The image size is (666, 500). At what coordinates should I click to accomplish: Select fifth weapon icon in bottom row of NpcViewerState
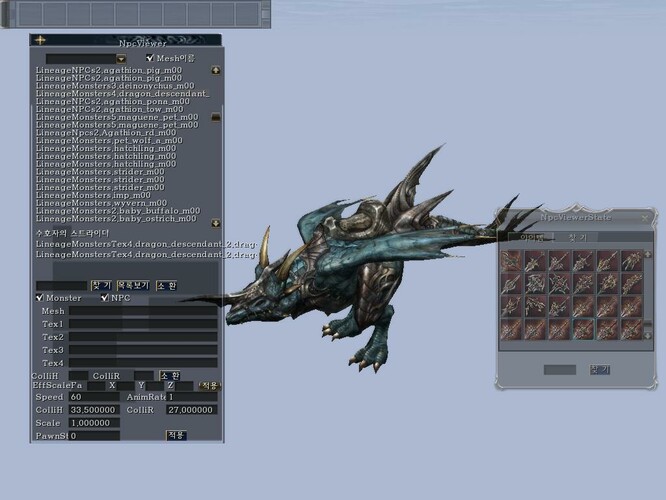pos(607,329)
